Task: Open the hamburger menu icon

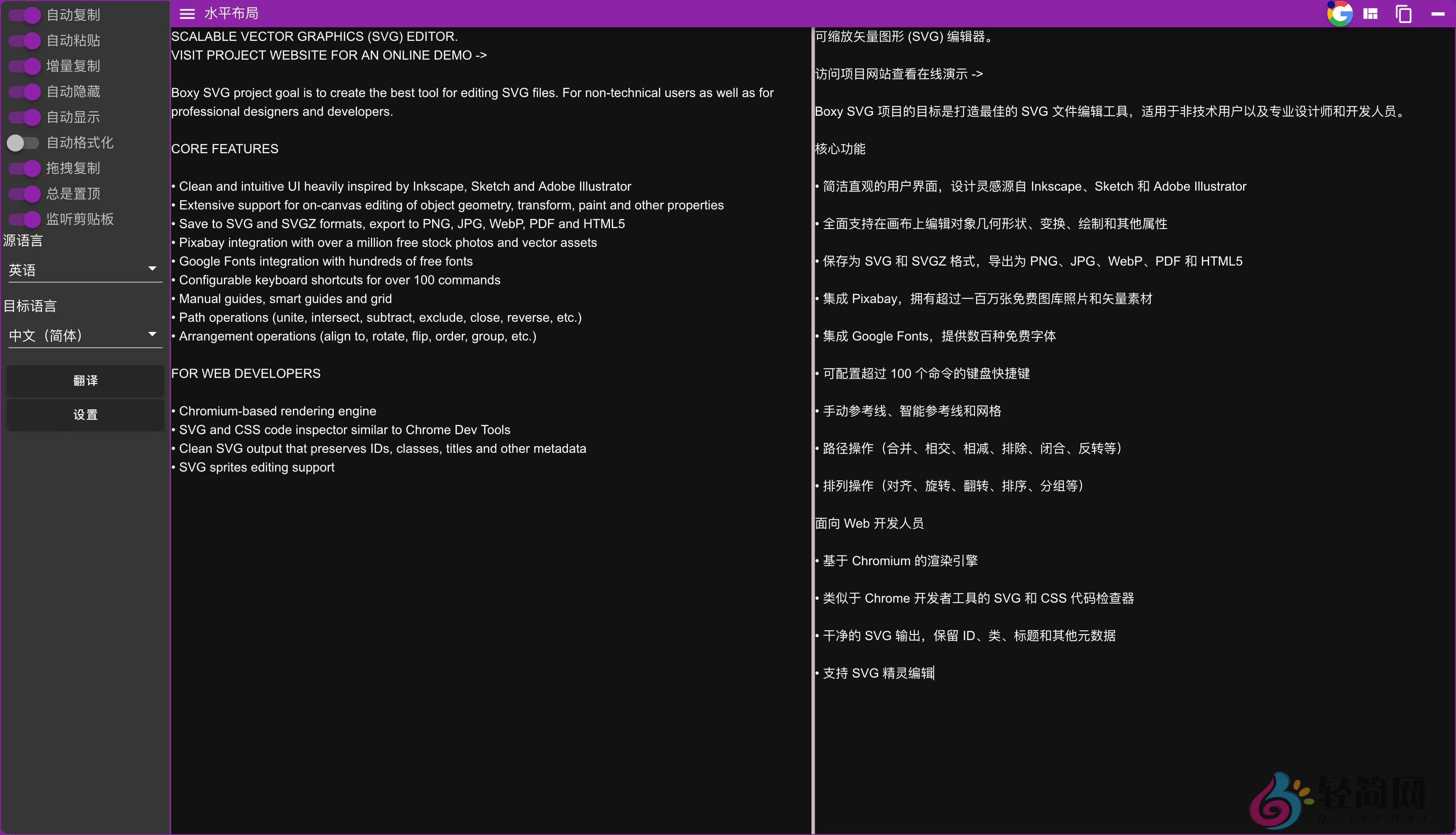Action: [x=186, y=13]
